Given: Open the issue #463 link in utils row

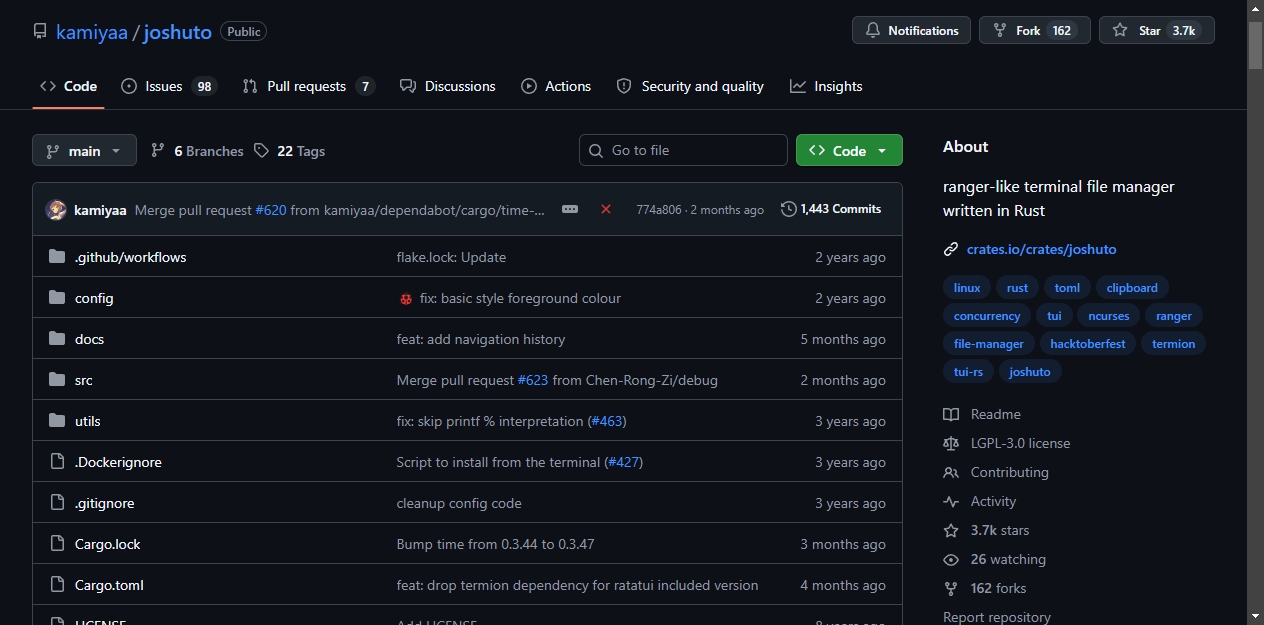Looking at the screenshot, I should (x=607, y=421).
